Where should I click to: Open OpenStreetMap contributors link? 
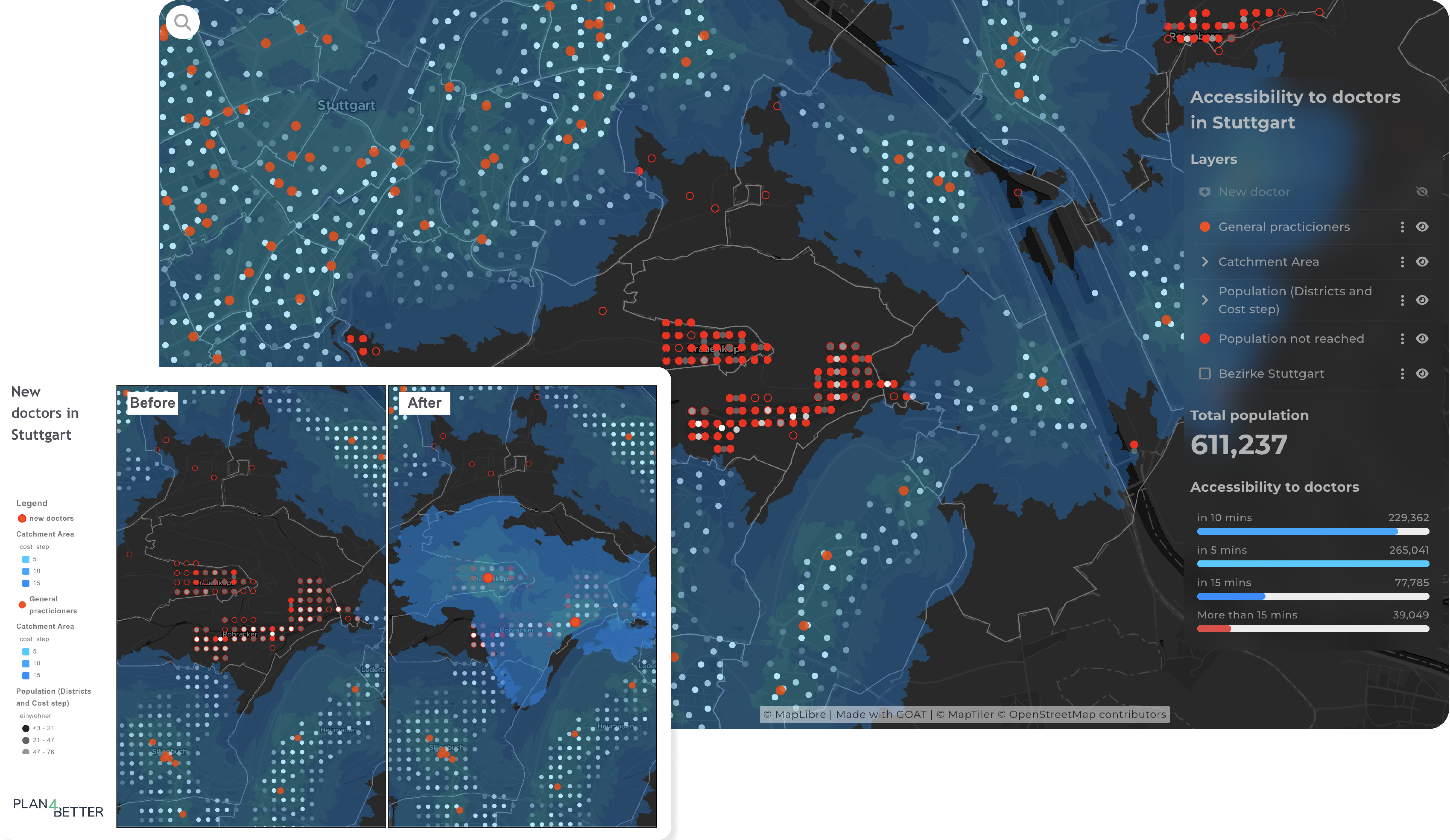pos(1082,715)
